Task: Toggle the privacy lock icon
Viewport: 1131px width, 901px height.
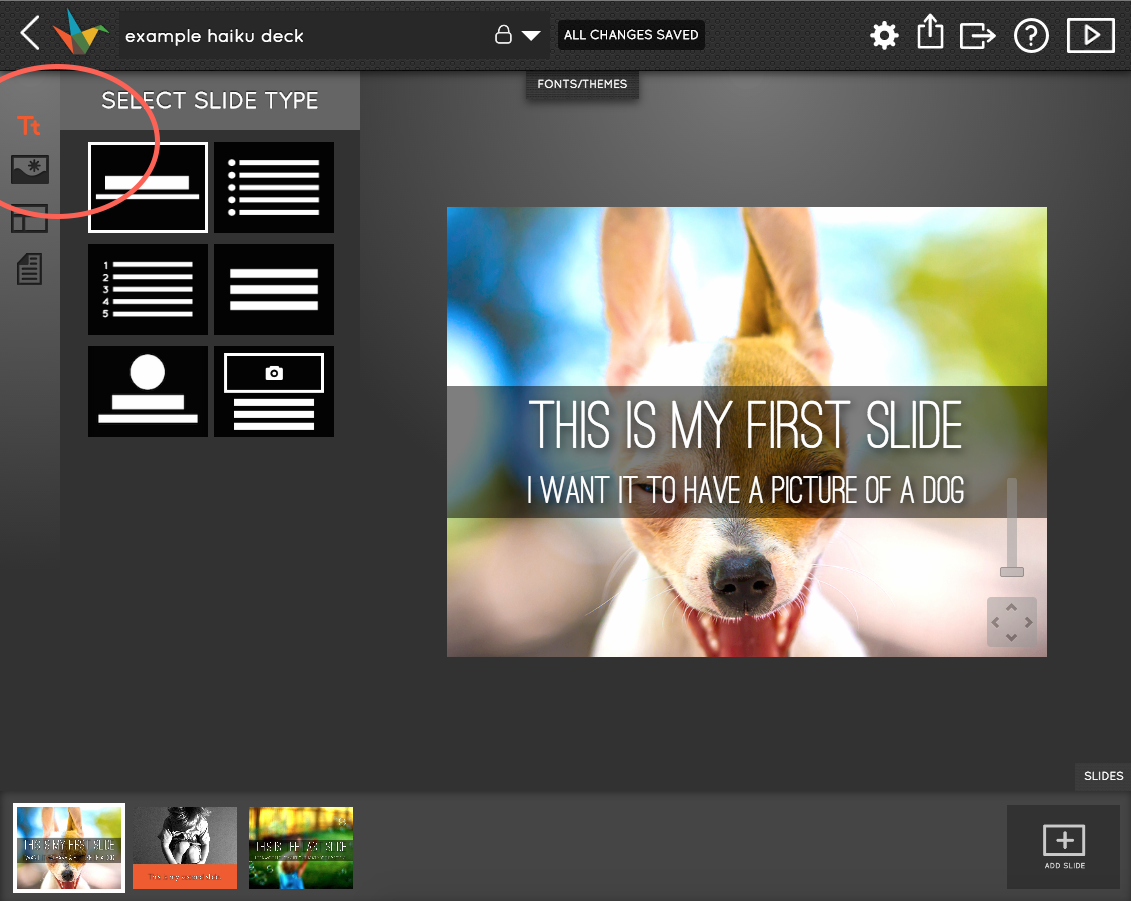Action: (503, 34)
